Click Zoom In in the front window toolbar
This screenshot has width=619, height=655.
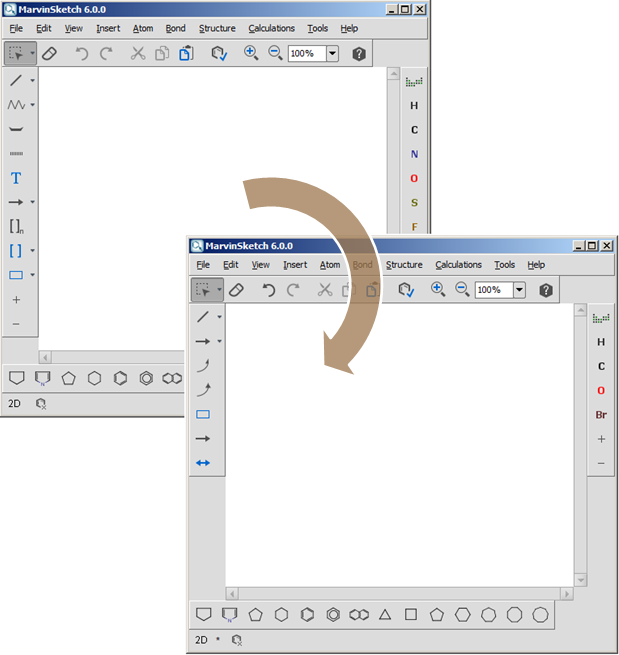pos(438,289)
